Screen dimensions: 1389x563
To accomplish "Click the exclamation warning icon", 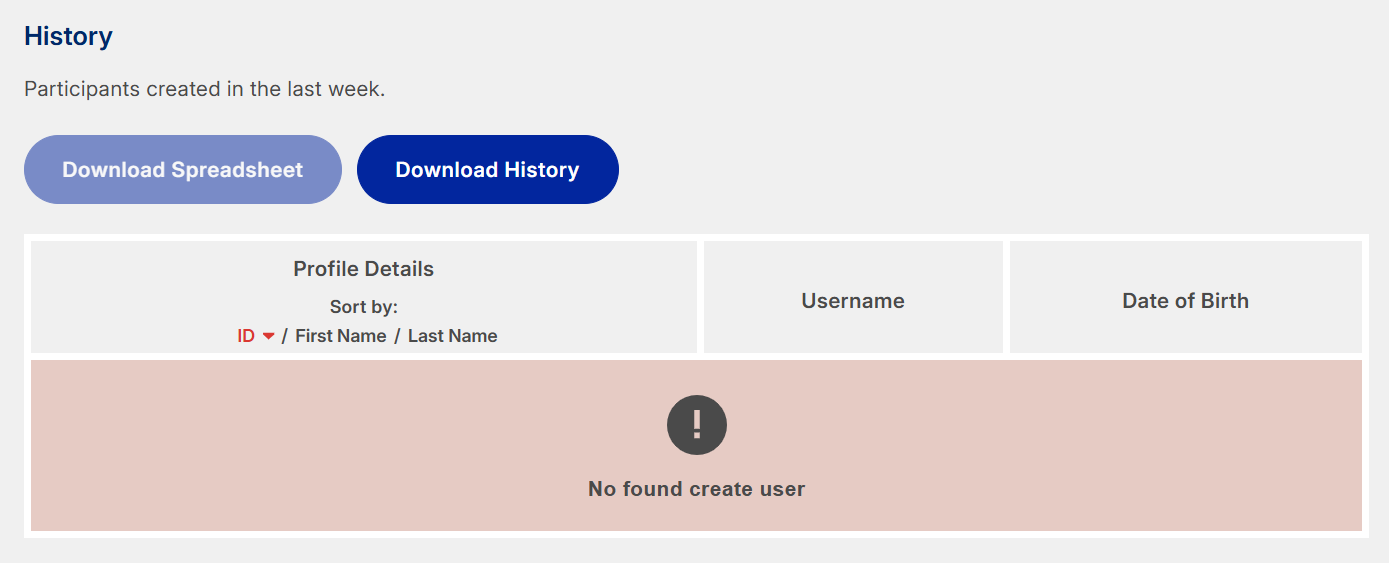I will point(697,425).
